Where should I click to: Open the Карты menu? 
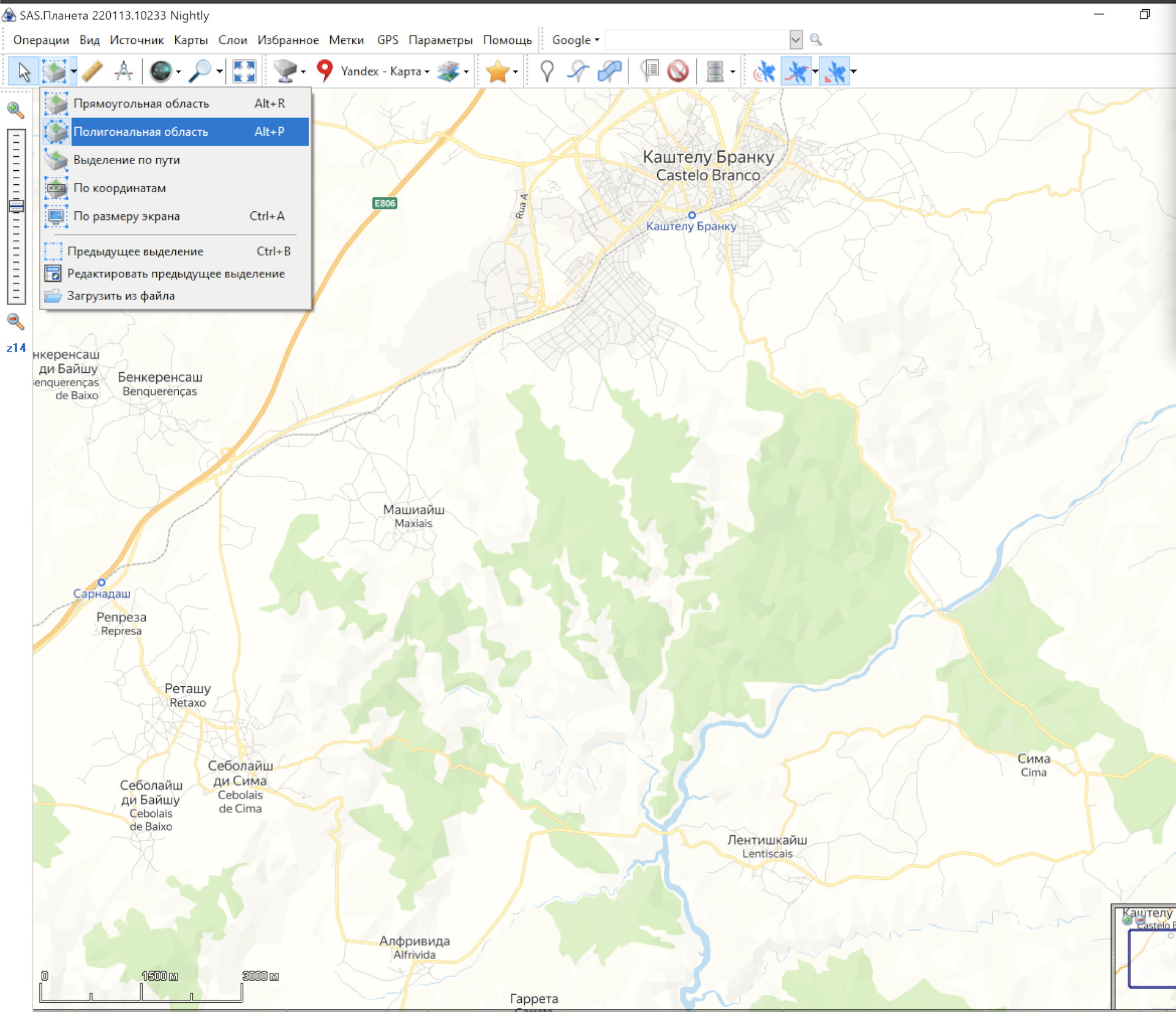tap(191, 40)
